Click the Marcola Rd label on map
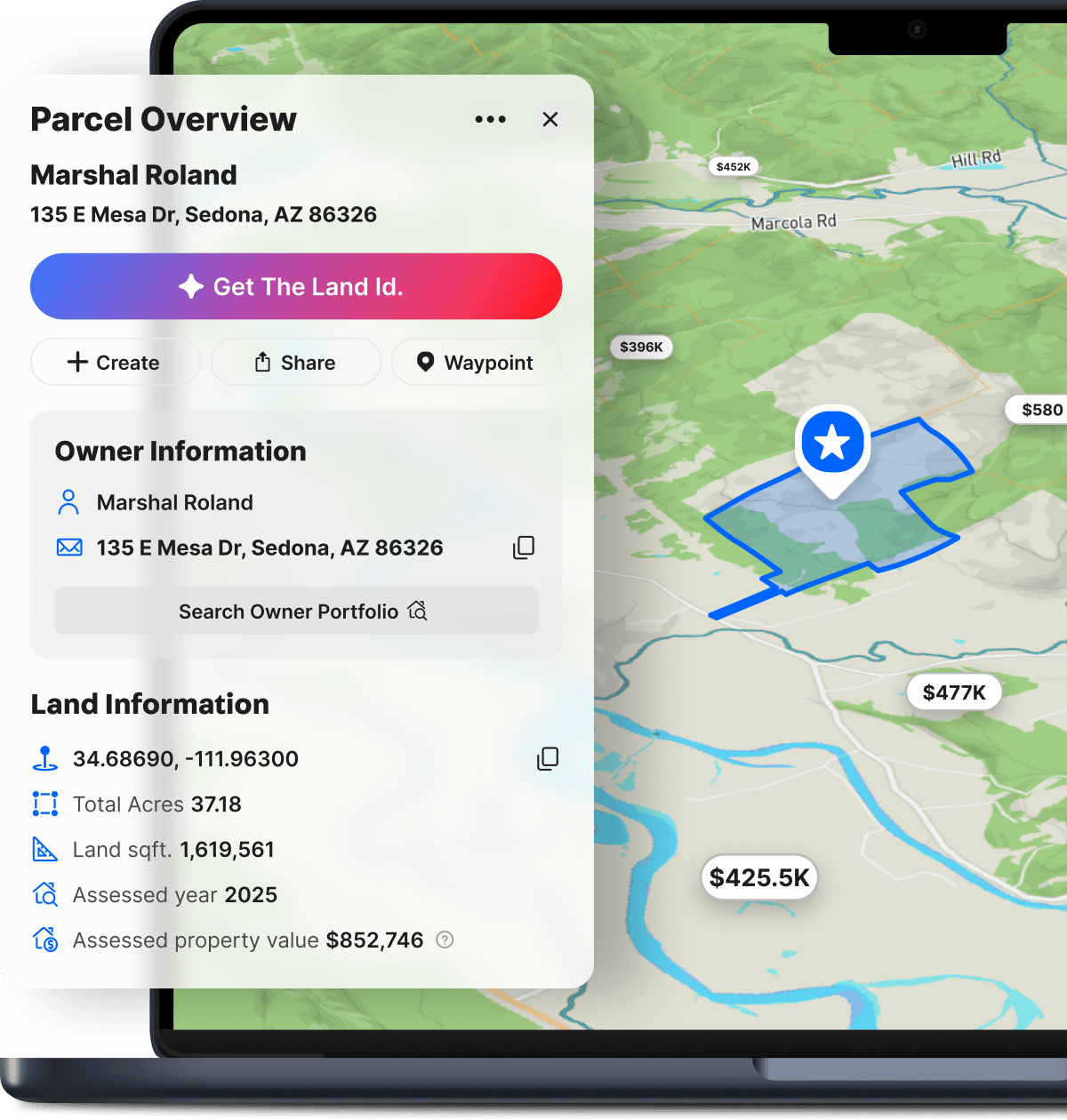This screenshot has width=1067, height=1120. point(794,221)
